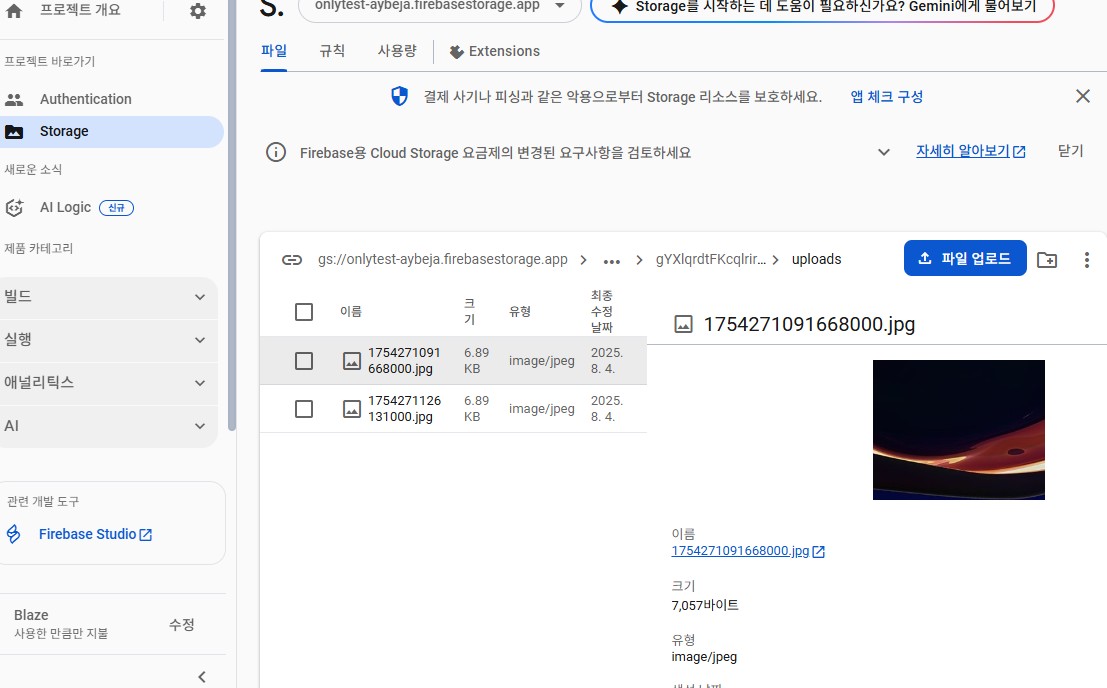Open the bucket selector dropdown
Viewport: 1107px width, 688px height.
point(439,8)
